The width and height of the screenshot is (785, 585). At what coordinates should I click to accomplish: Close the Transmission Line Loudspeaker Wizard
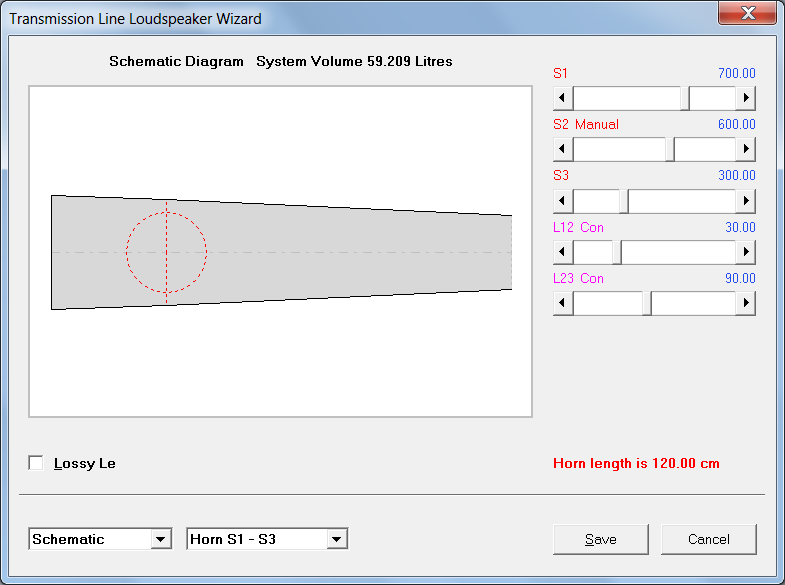(748, 13)
